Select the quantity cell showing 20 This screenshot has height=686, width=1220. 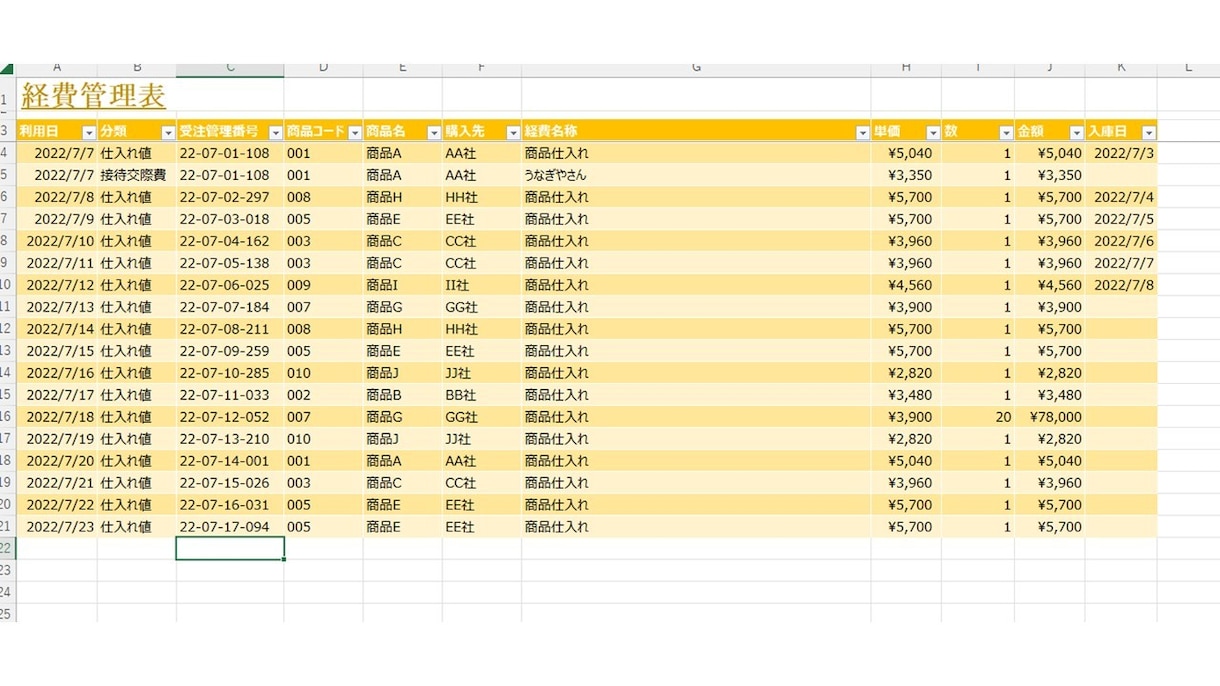click(x=978, y=417)
